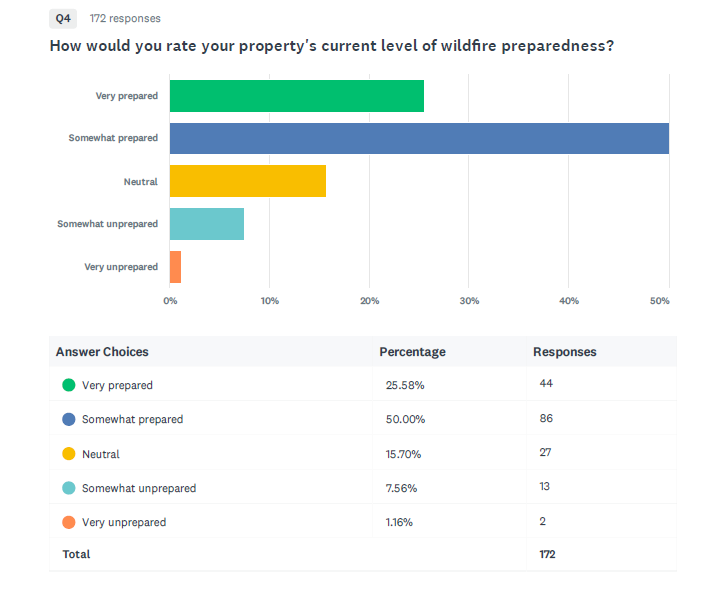Click the yellow Neutral legend dot
Viewport: 723px width, 593px height.
pyautogui.click(x=69, y=454)
